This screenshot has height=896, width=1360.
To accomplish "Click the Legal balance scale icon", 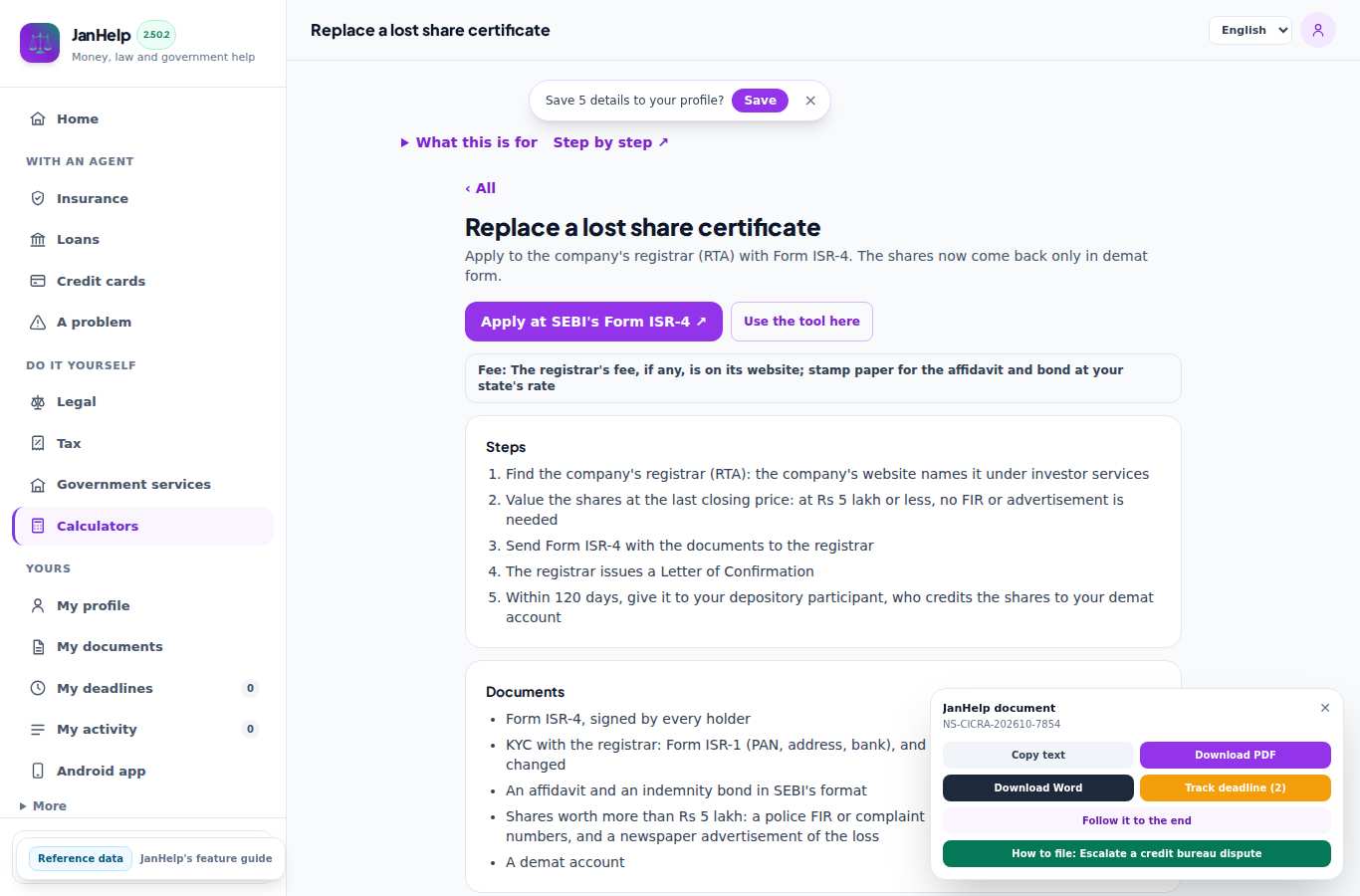I will (x=38, y=402).
